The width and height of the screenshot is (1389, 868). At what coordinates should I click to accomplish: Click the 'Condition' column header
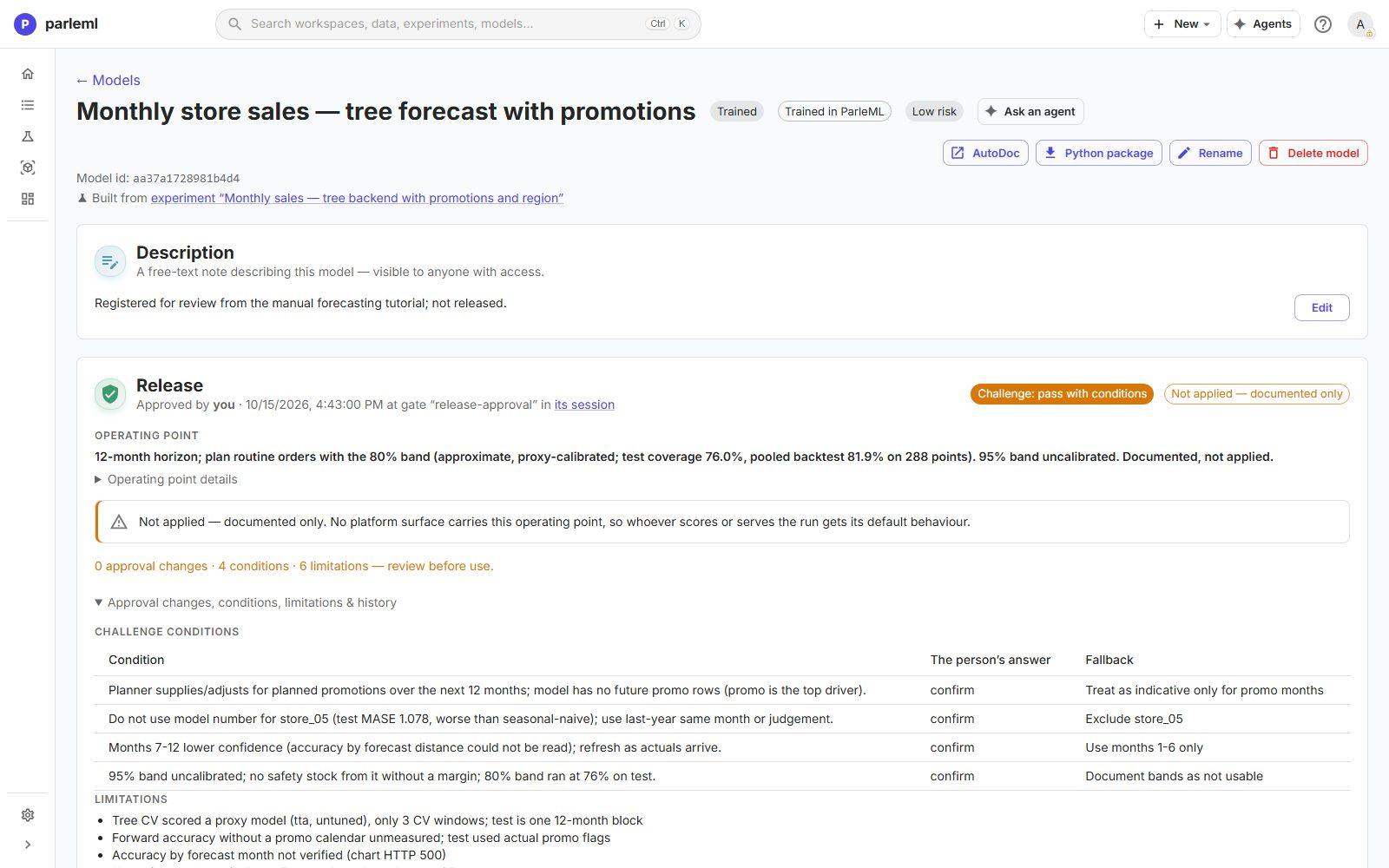tap(136, 660)
